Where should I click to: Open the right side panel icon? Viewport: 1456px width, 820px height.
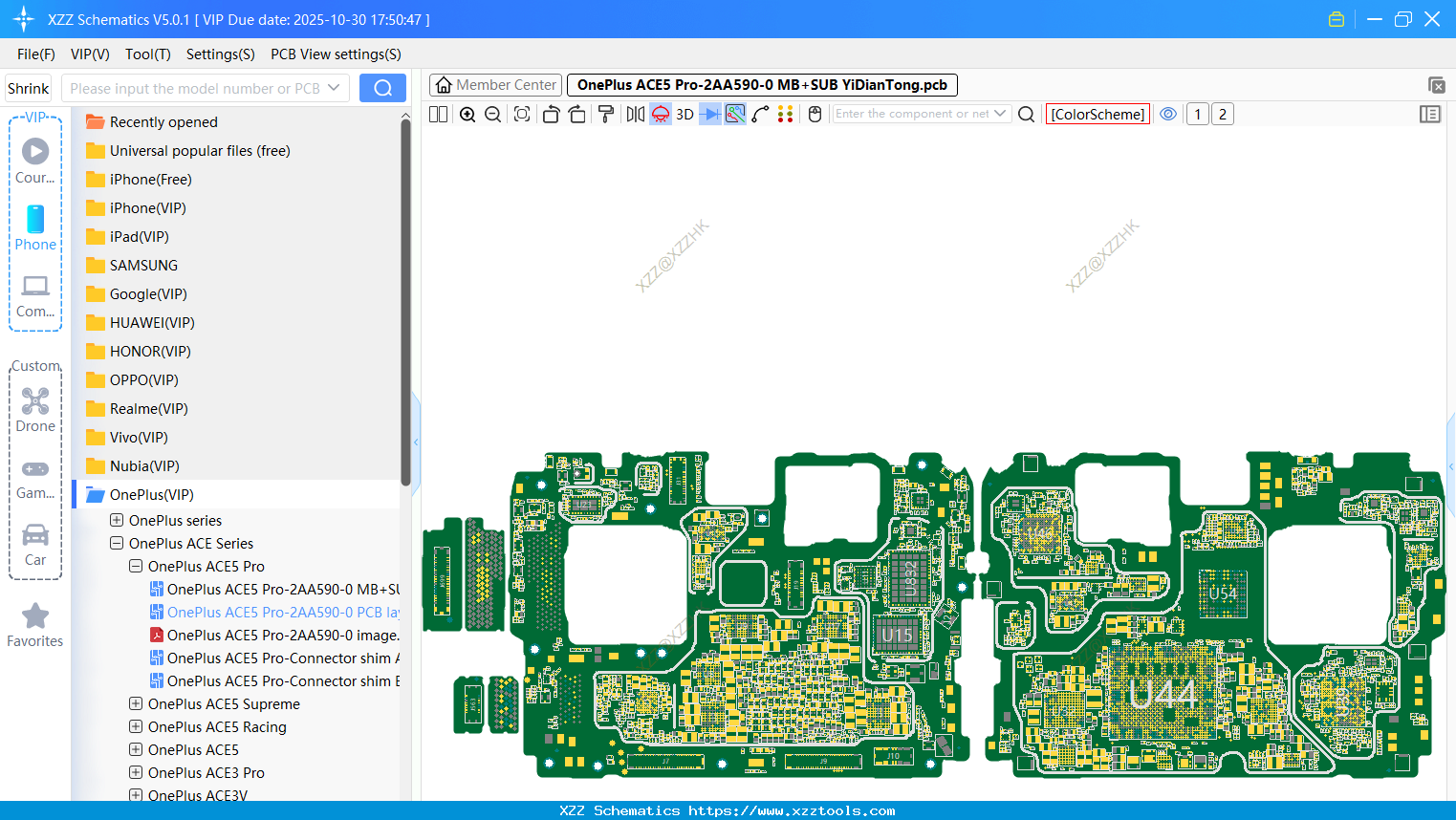coord(1430,114)
